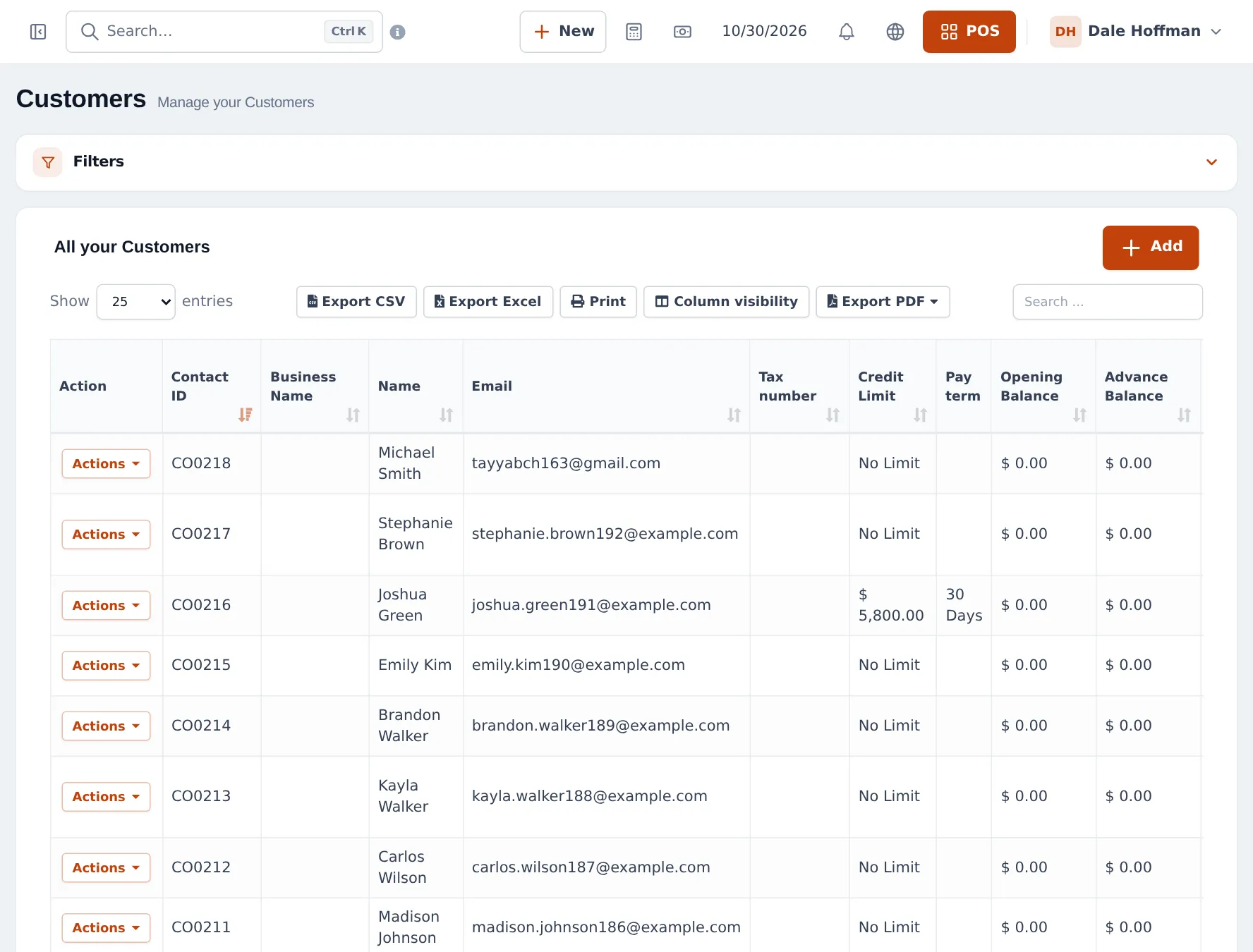Export customers as CSV

click(356, 302)
